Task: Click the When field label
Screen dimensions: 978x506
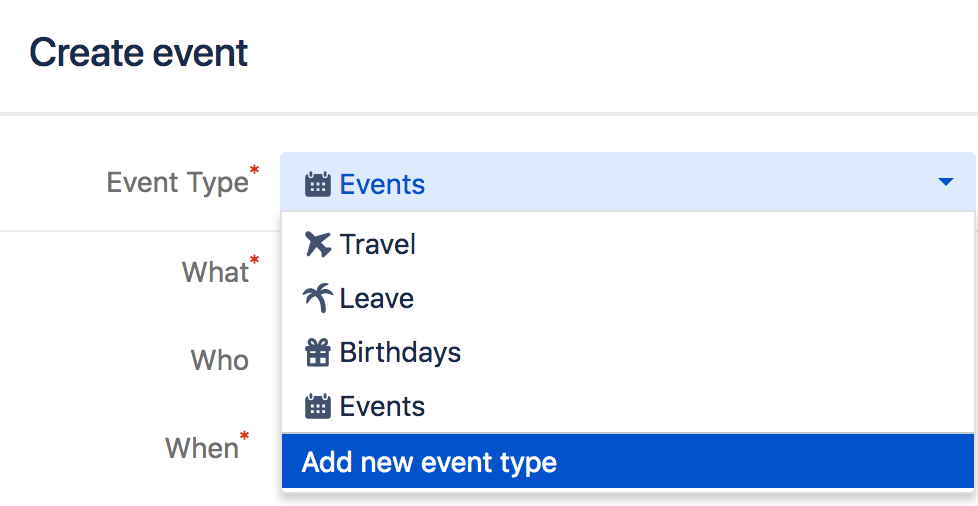Action: pyautogui.click(x=201, y=448)
